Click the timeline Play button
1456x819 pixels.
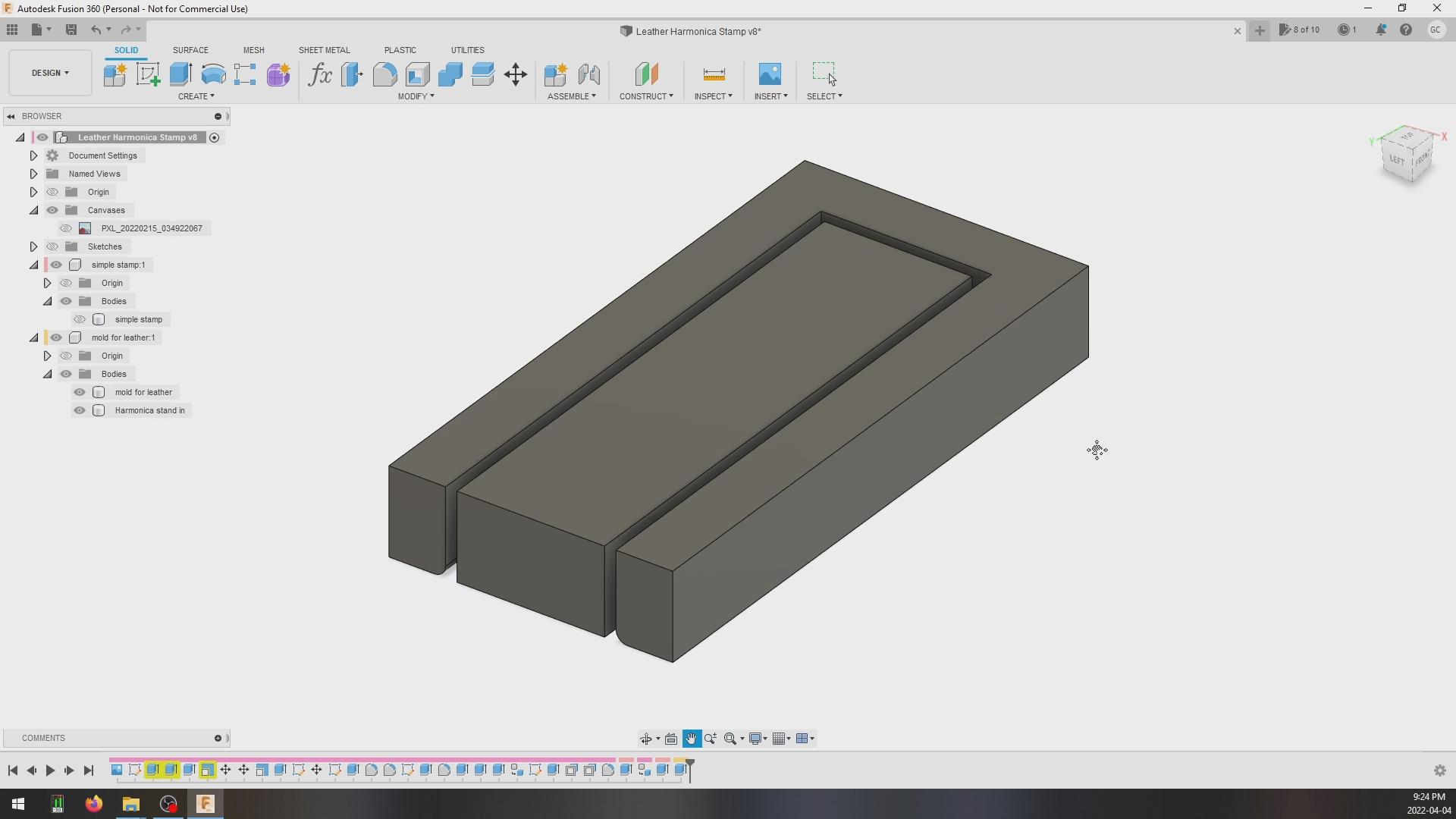50,770
